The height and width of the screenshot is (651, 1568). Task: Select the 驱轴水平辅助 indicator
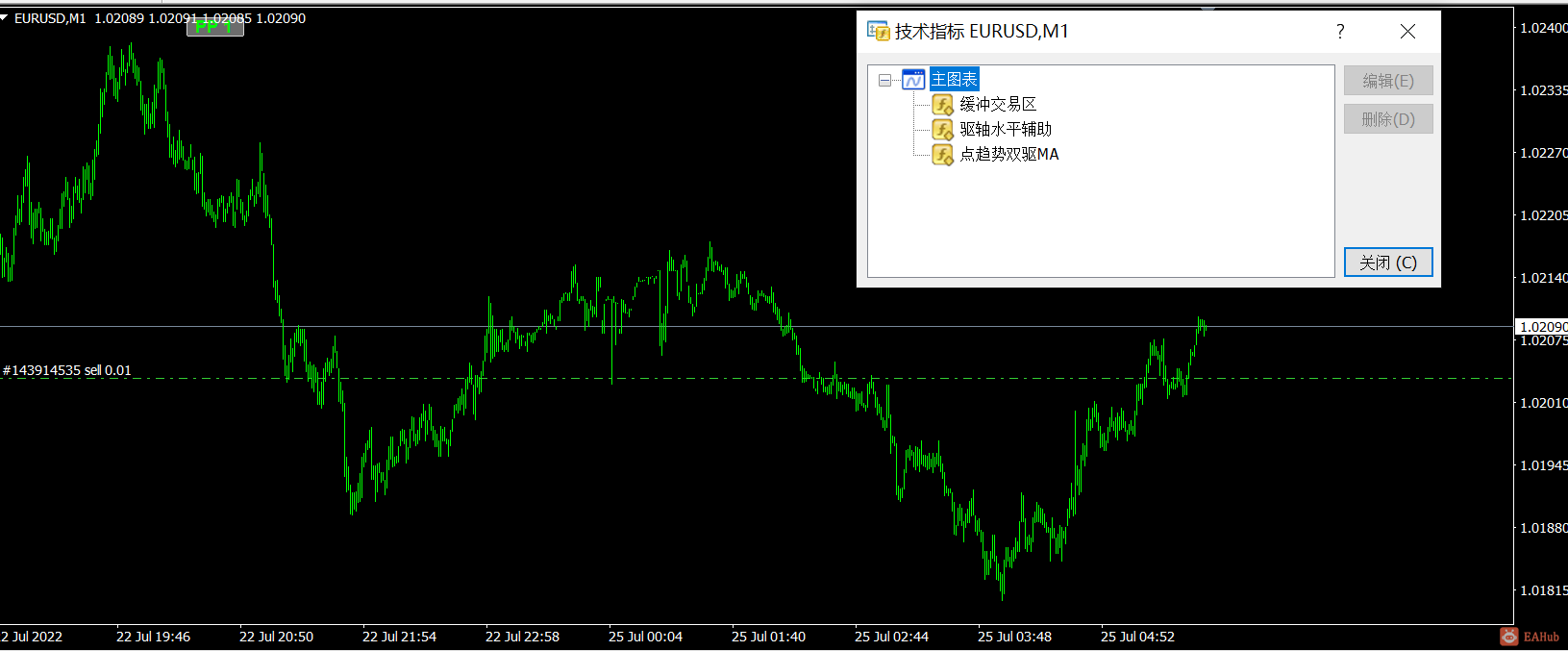coord(1006,129)
